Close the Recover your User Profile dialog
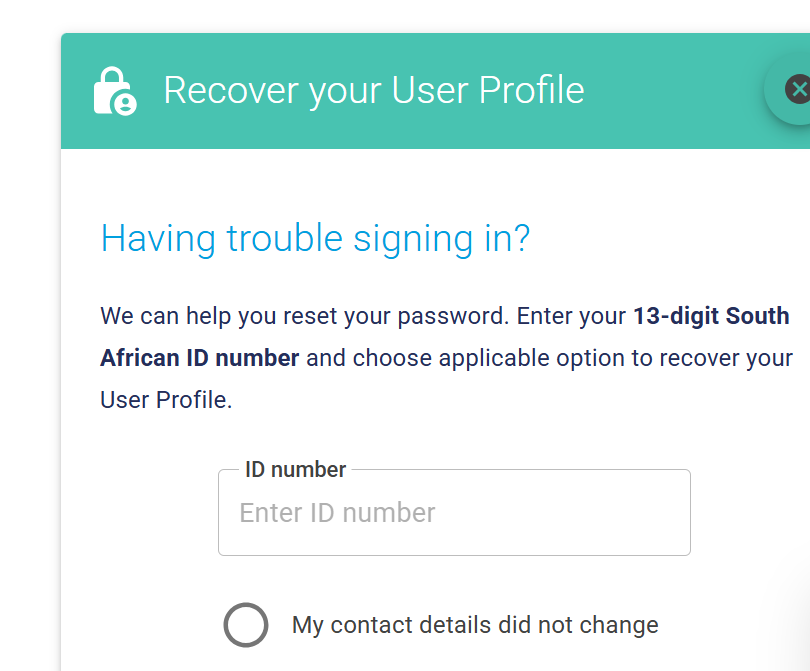The height and width of the screenshot is (671, 810). [798, 89]
